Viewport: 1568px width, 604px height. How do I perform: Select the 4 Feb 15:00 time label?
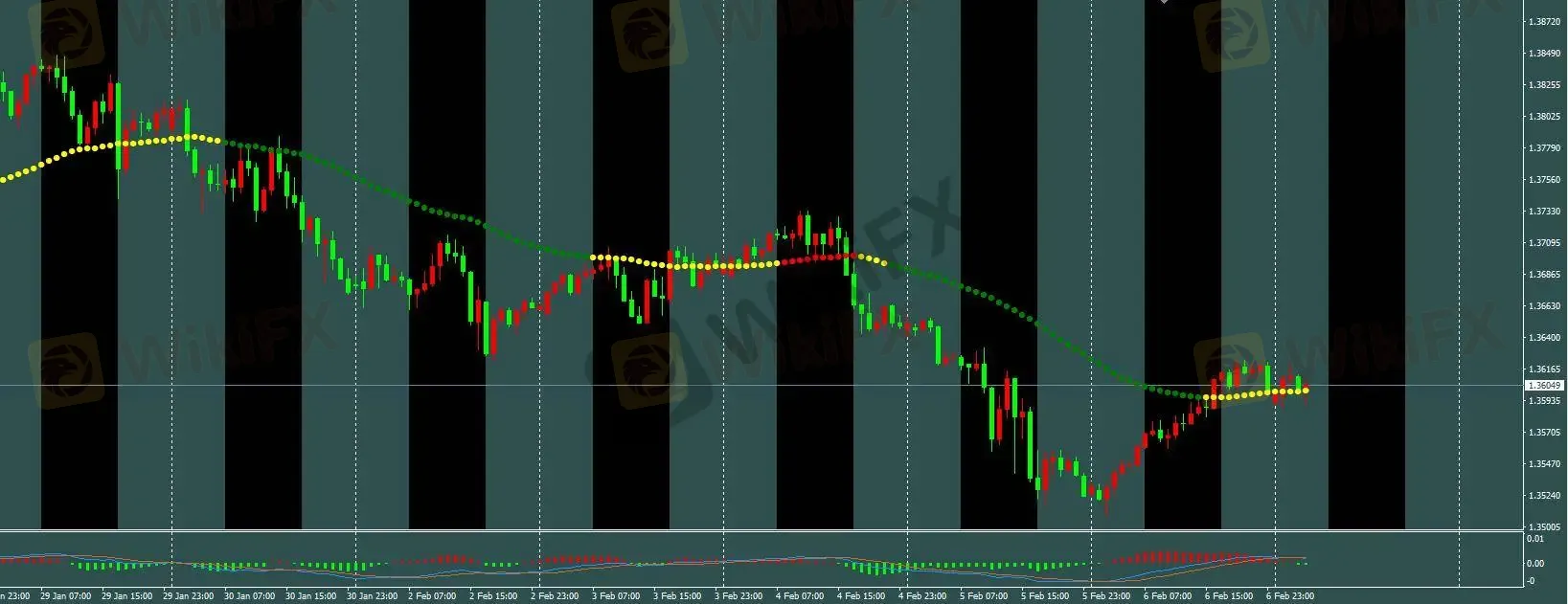[x=863, y=596]
